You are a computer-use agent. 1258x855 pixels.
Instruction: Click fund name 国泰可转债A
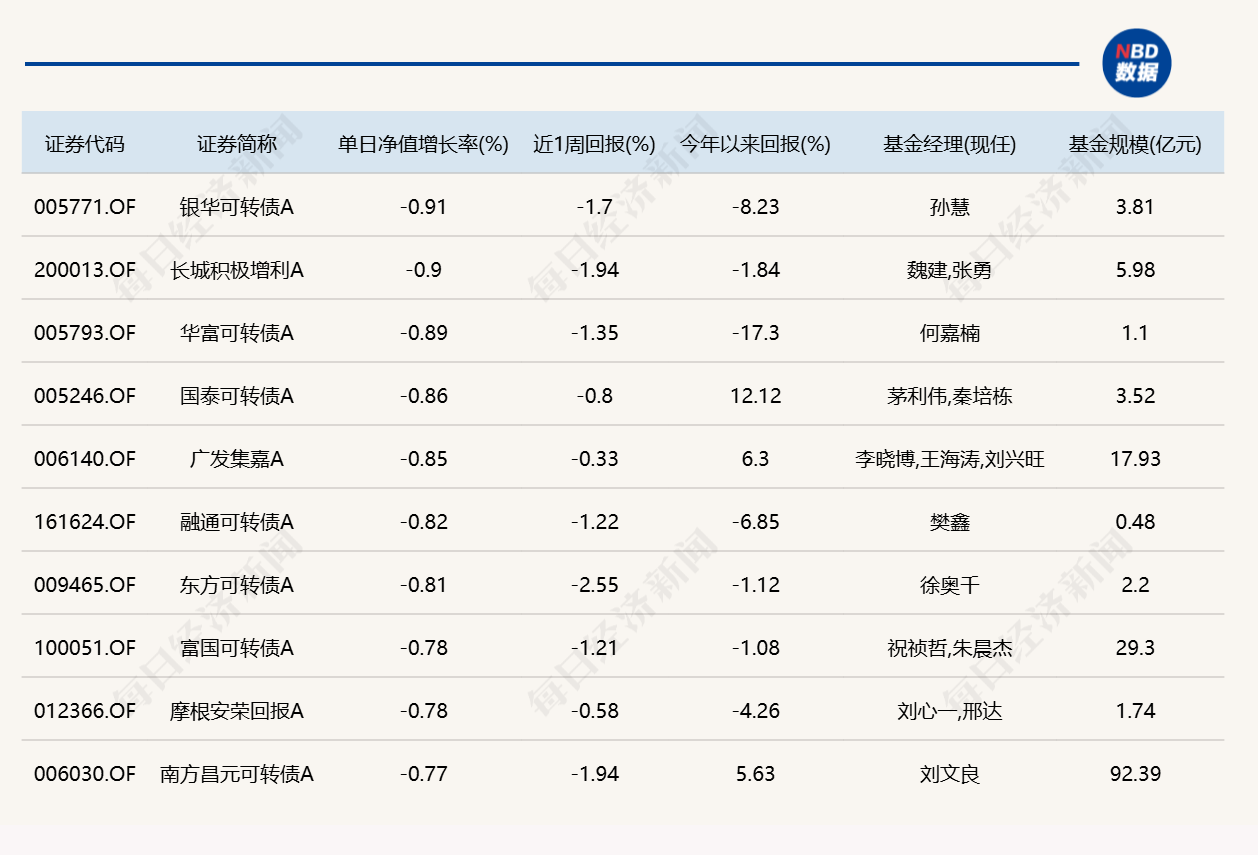coord(237,396)
